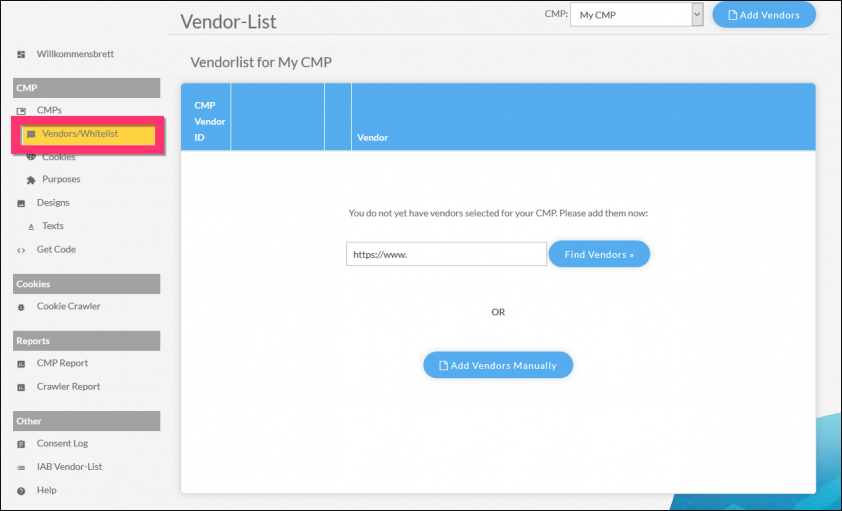Image resolution: width=842 pixels, height=511 pixels.
Task: Click the Cookie Crawler bug icon
Action: tap(21, 307)
